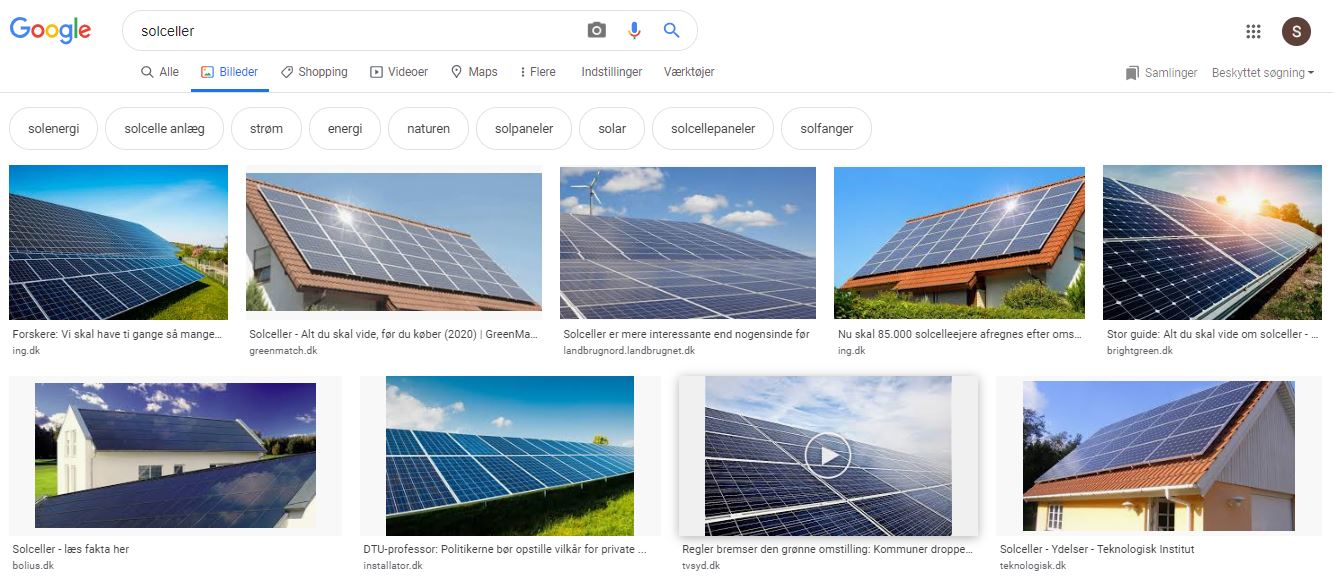Click 'Regler bremser den grønne omstilling' title
The image size is (1333, 584).
tap(827, 549)
